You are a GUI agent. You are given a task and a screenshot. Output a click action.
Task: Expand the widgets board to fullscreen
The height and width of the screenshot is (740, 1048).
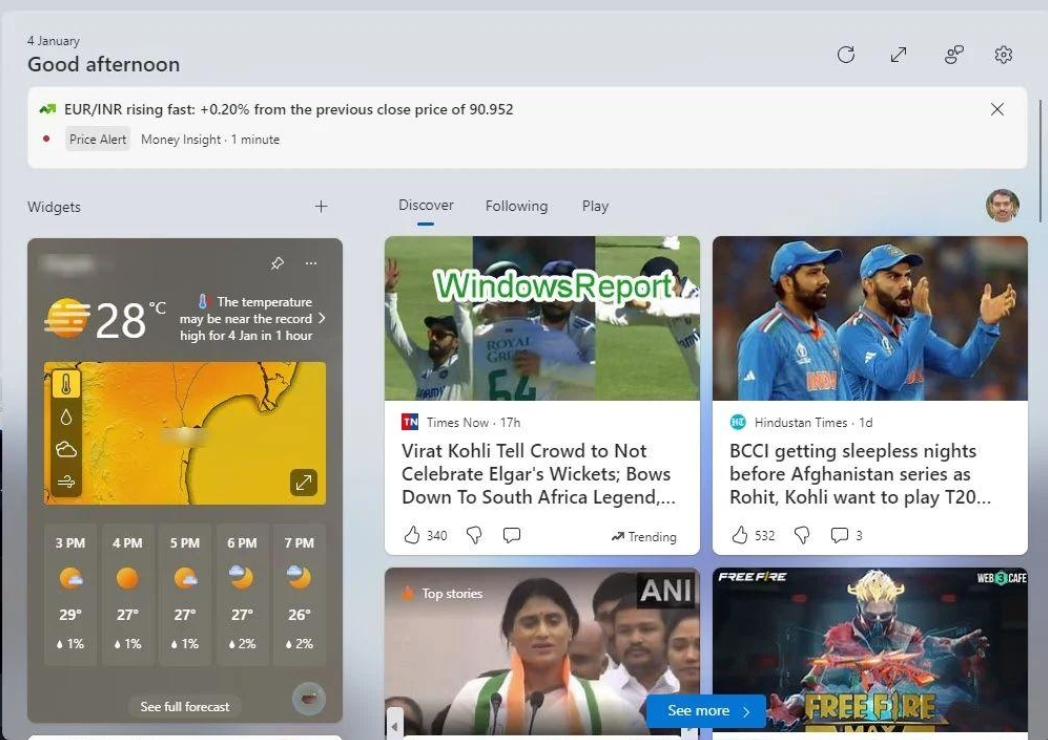point(898,55)
